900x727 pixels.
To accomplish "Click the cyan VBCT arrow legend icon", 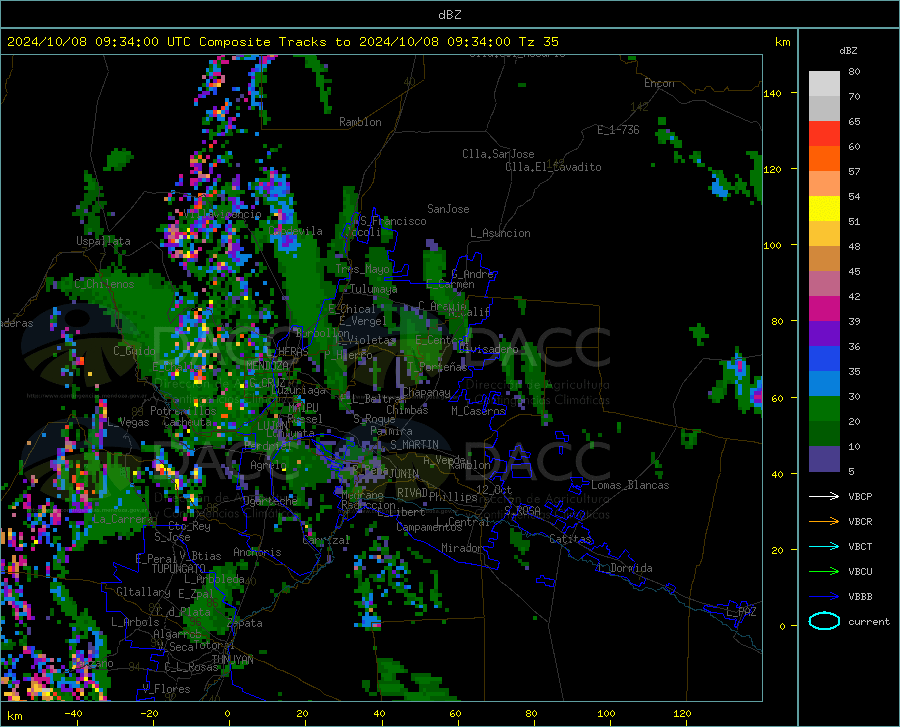I will pyautogui.click(x=824, y=546).
